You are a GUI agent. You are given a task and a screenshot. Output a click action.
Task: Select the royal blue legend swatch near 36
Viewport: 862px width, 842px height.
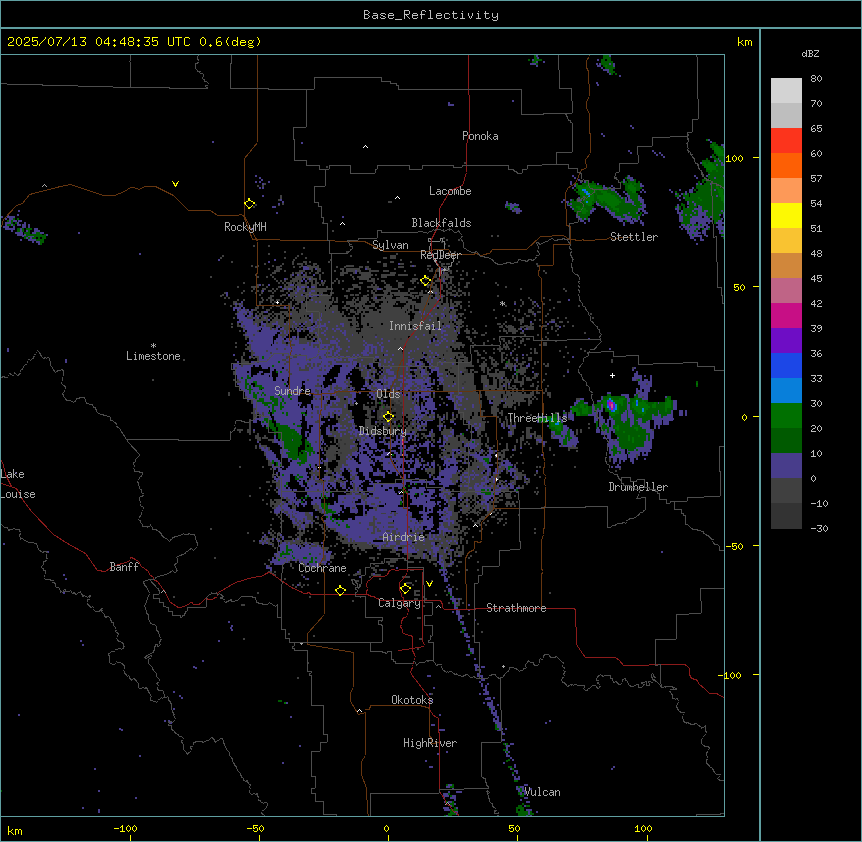point(786,365)
